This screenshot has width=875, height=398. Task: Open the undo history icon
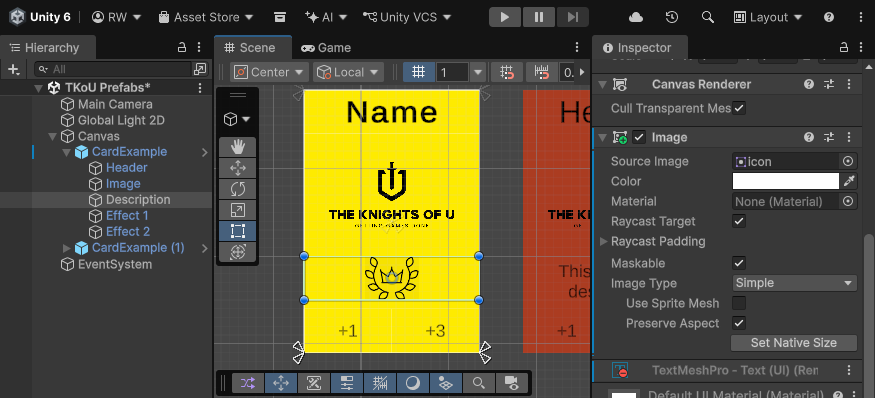(672, 17)
